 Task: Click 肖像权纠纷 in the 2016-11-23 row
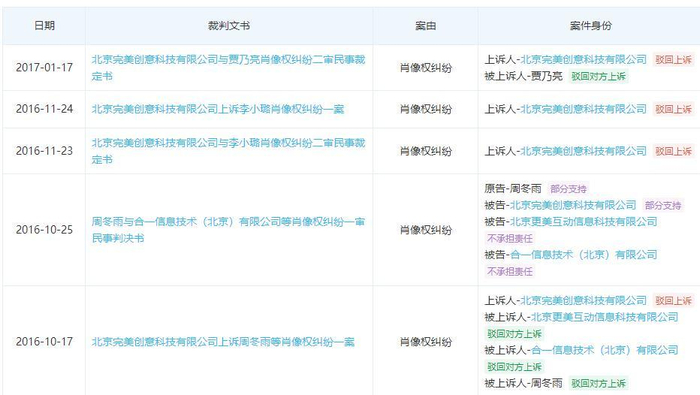point(425,151)
